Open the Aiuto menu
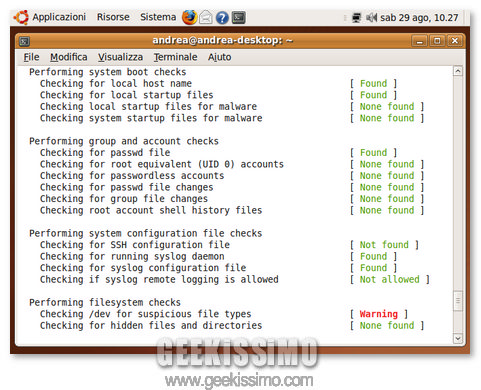This screenshot has width=481, height=390. point(219,57)
